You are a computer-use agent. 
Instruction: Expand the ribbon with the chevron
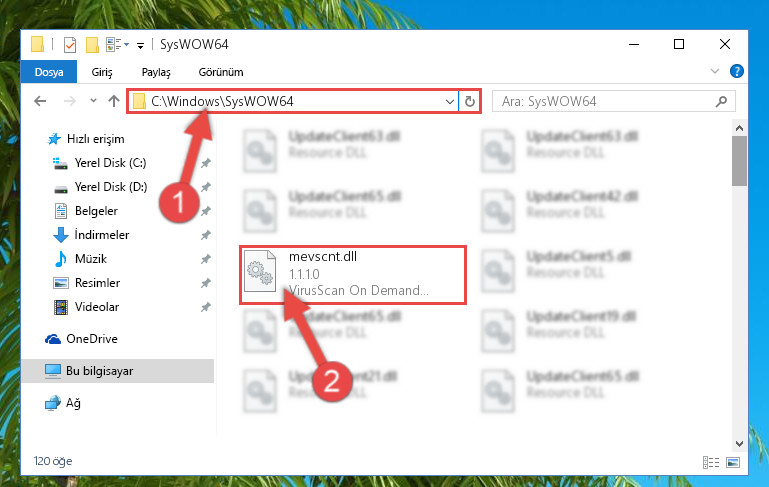coord(715,72)
